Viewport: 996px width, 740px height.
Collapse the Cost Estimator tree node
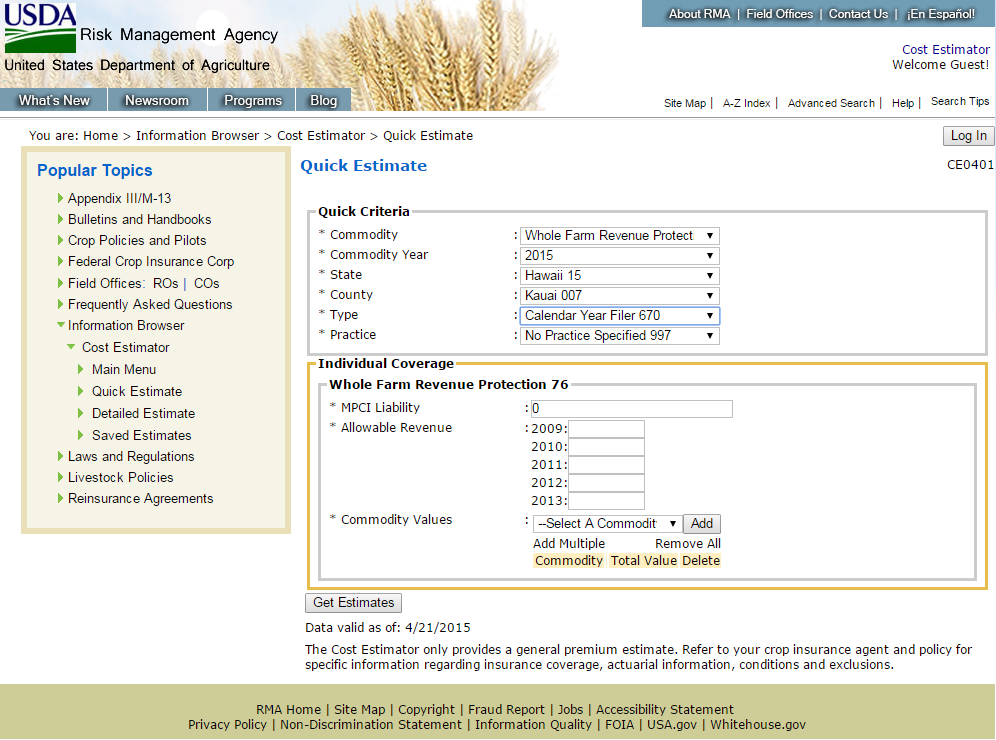(71, 347)
